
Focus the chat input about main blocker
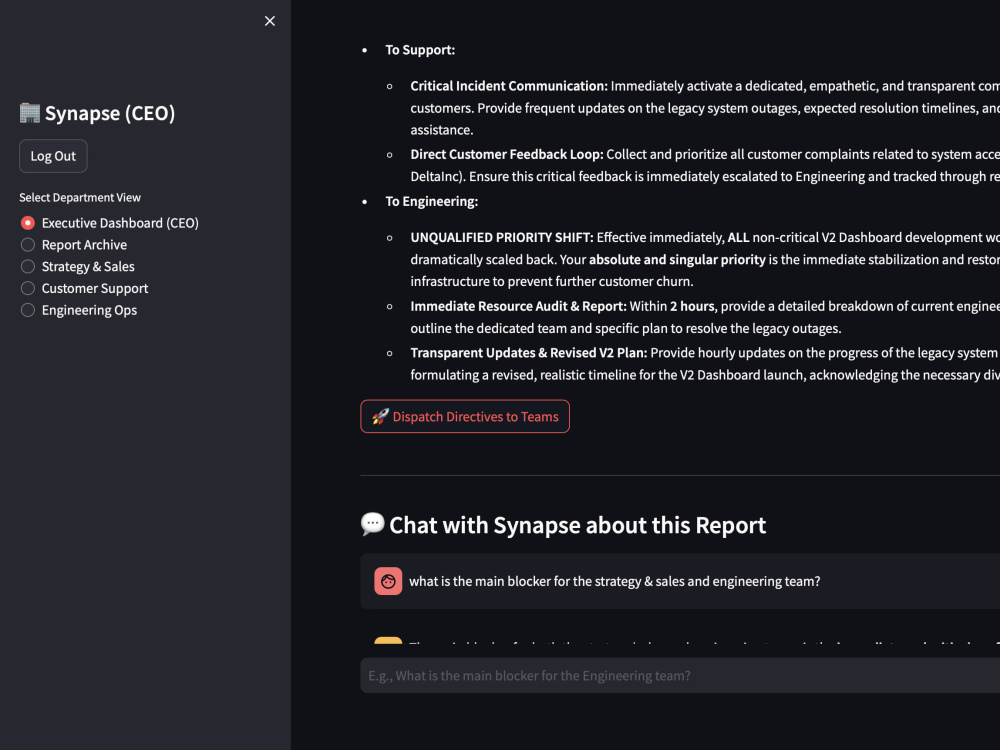(680, 675)
